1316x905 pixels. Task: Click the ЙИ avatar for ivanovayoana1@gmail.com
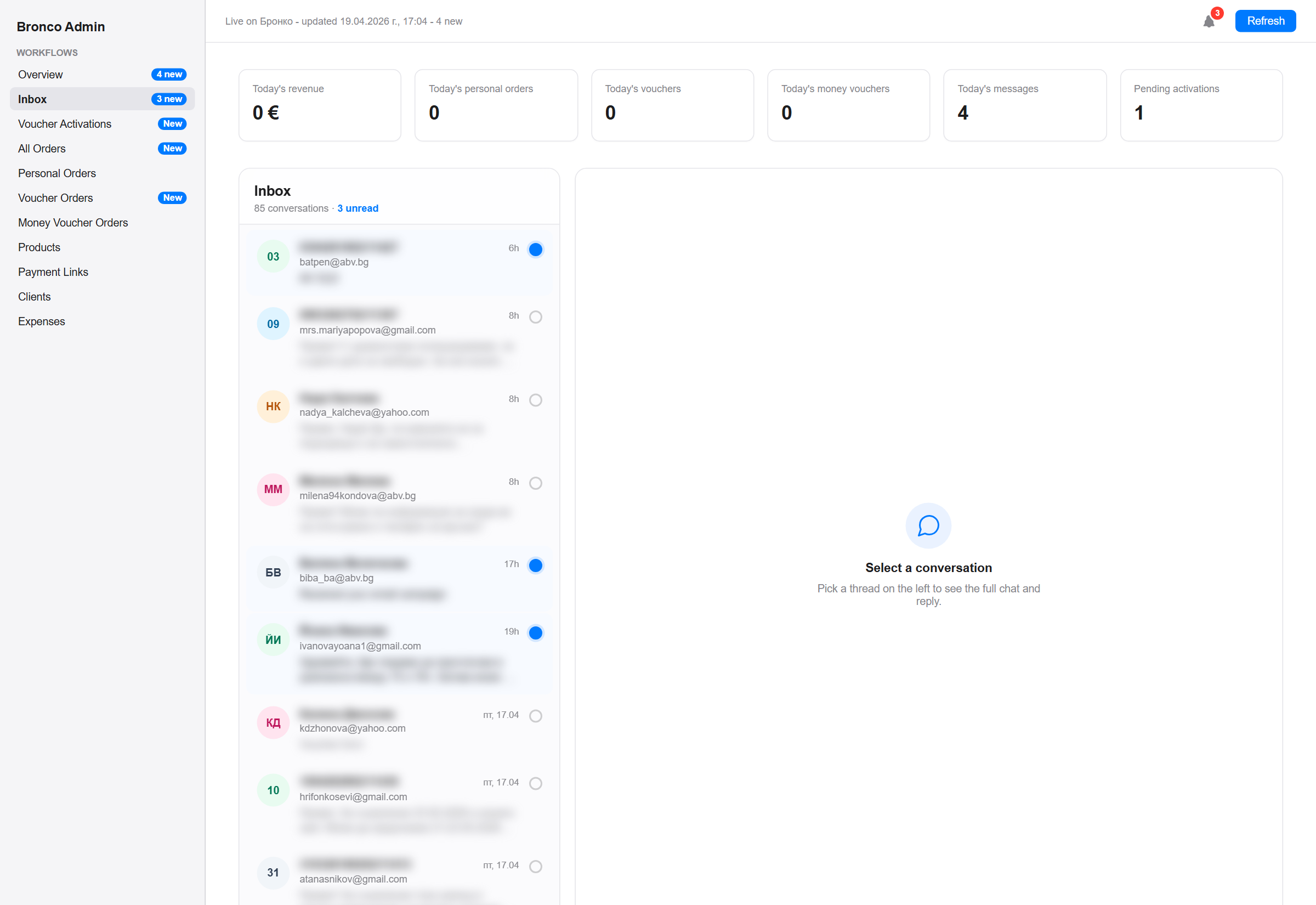tap(273, 639)
